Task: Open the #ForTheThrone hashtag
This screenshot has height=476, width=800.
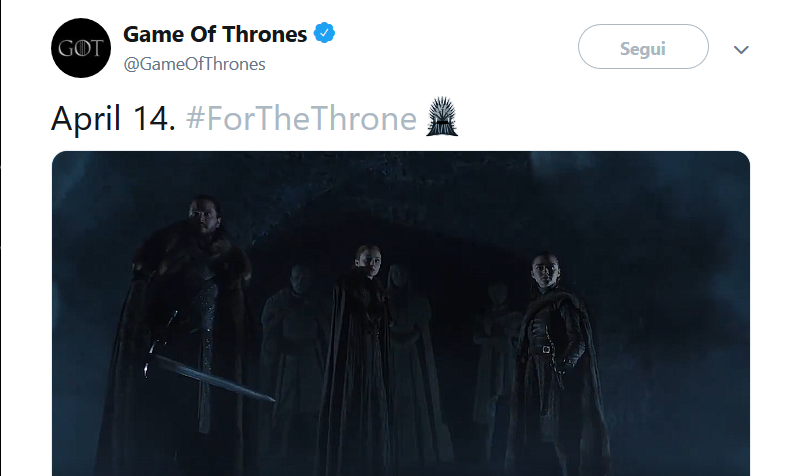Action: 301,119
